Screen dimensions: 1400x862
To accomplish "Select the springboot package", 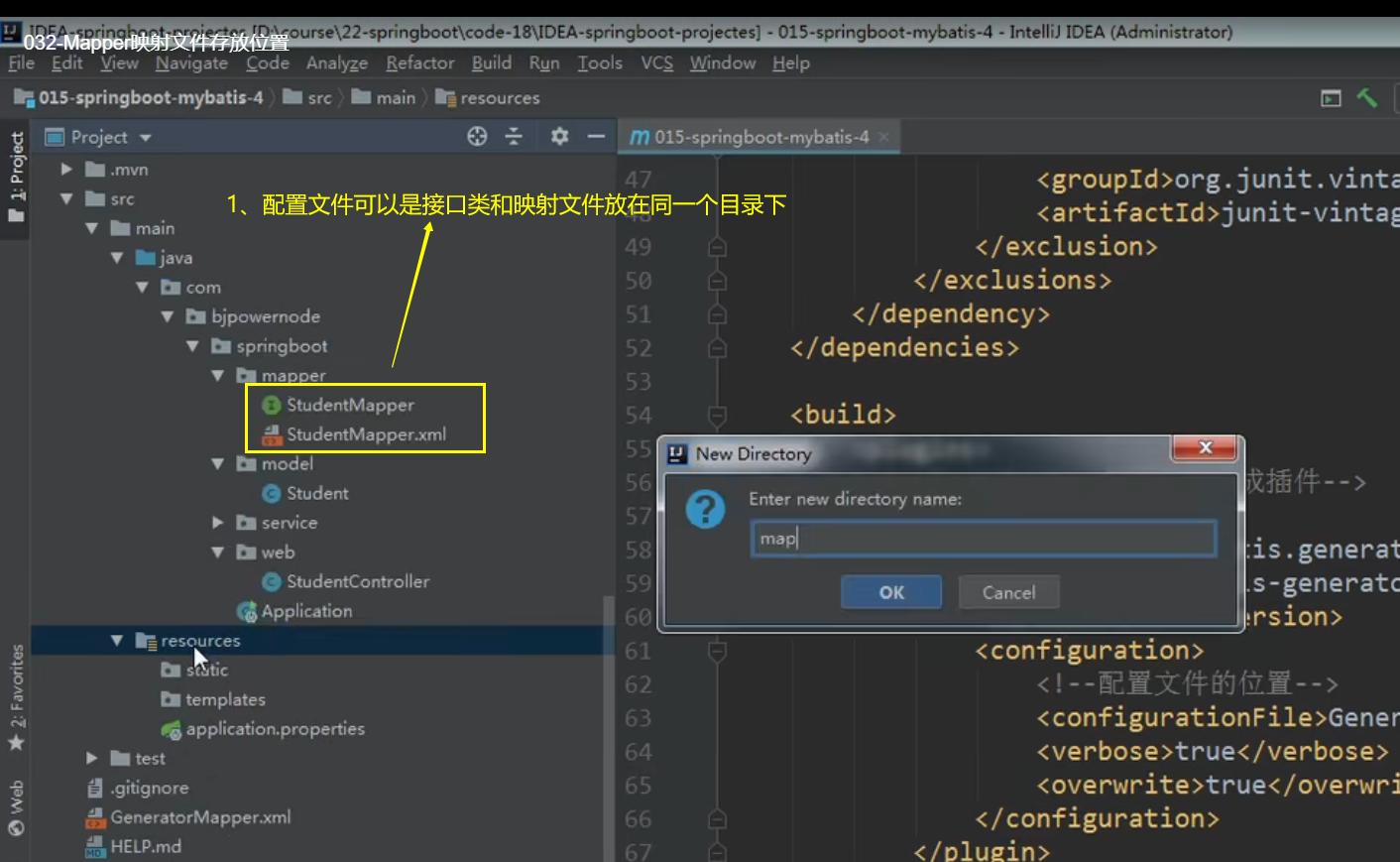I will (x=271, y=346).
